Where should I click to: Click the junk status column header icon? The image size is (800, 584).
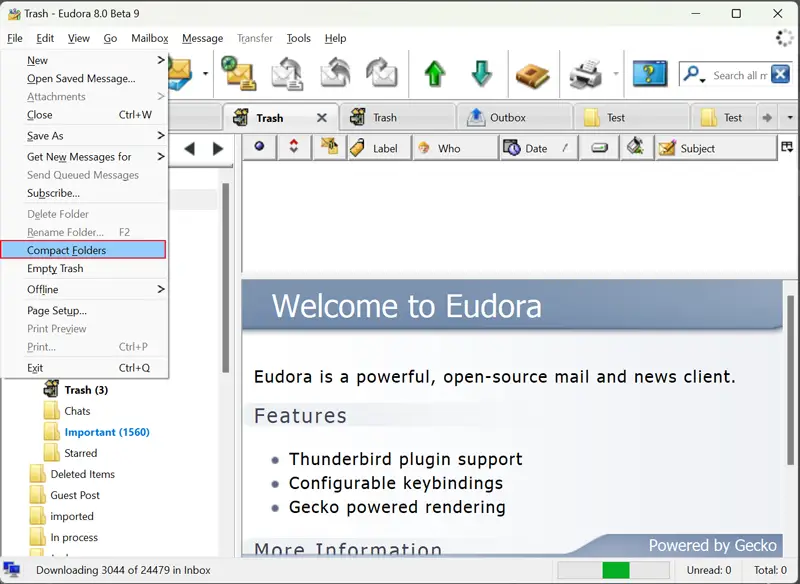(636, 147)
